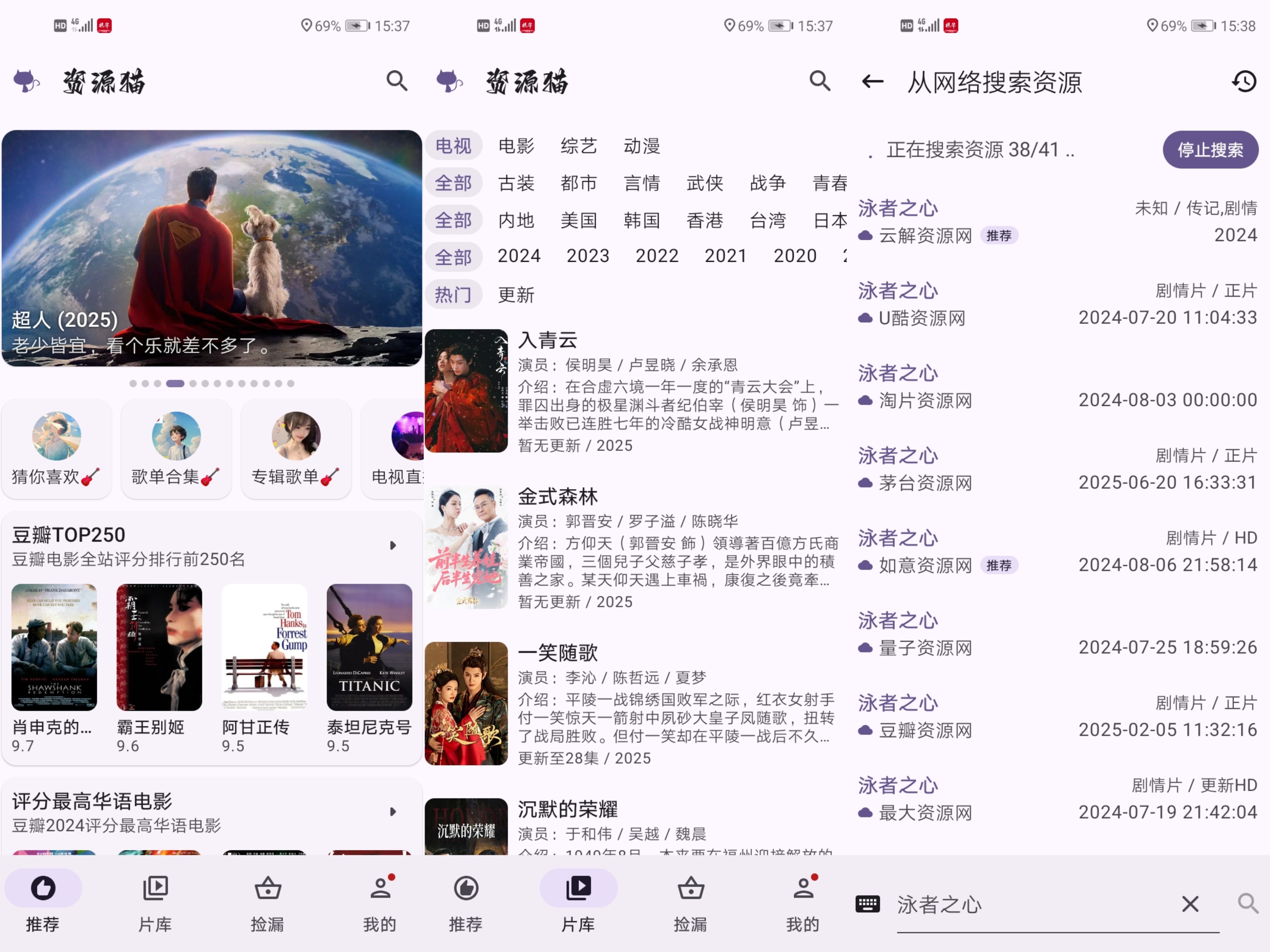The width and height of the screenshot is (1270, 952).
Task: Switch to 动漫 category tab
Action: [x=641, y=146]
